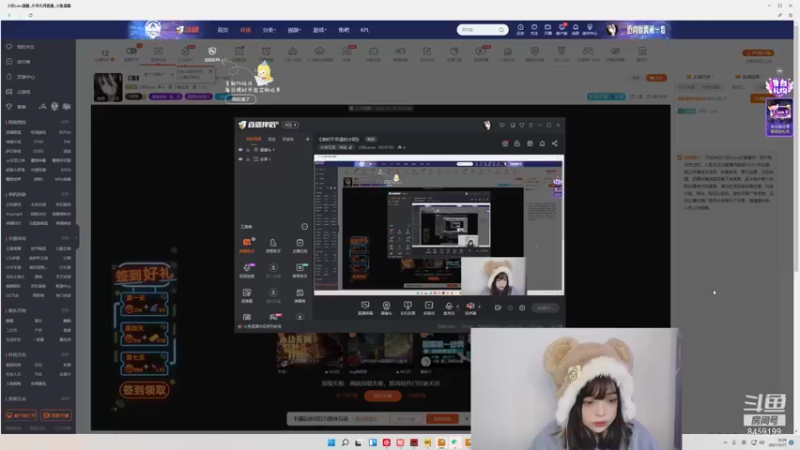The height and width of the screenshot is (450, 800).
Task: Open the 创作中心 icon in header
Action: coord(589,29)
